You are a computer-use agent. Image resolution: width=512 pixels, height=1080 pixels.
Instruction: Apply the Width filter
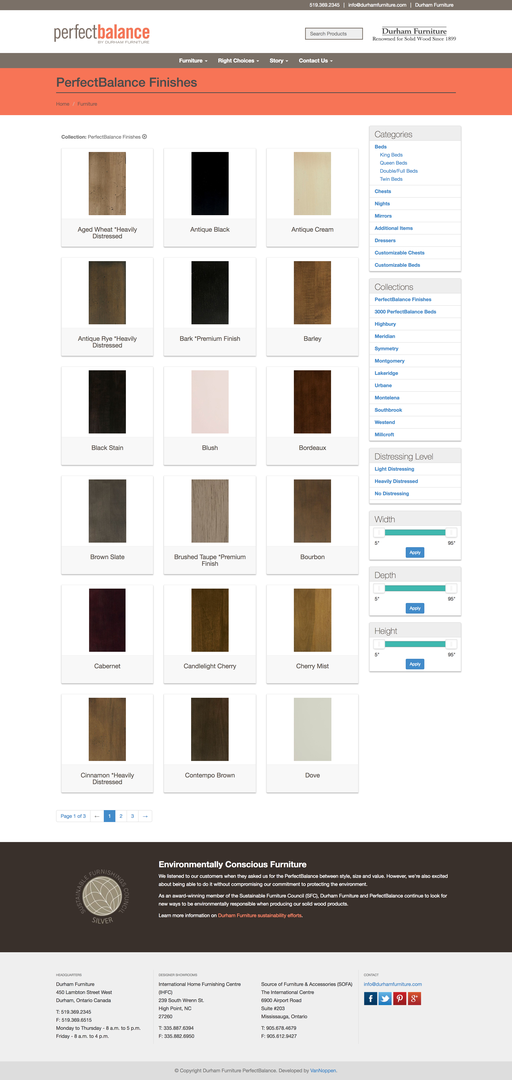[415, 552]
